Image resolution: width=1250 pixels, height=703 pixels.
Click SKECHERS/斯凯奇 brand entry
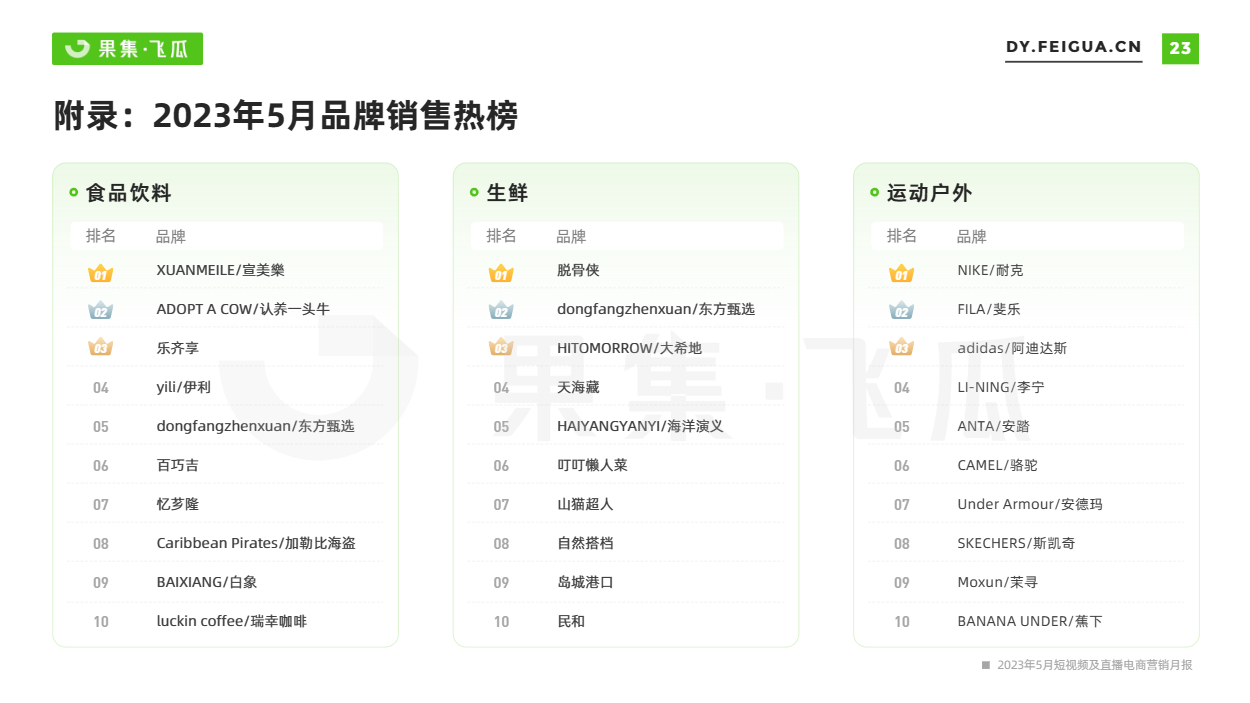[x=1016, y=543]
